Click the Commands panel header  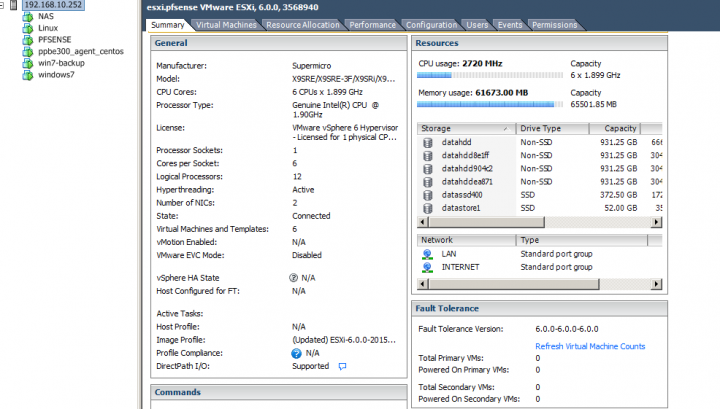point(279,392)
